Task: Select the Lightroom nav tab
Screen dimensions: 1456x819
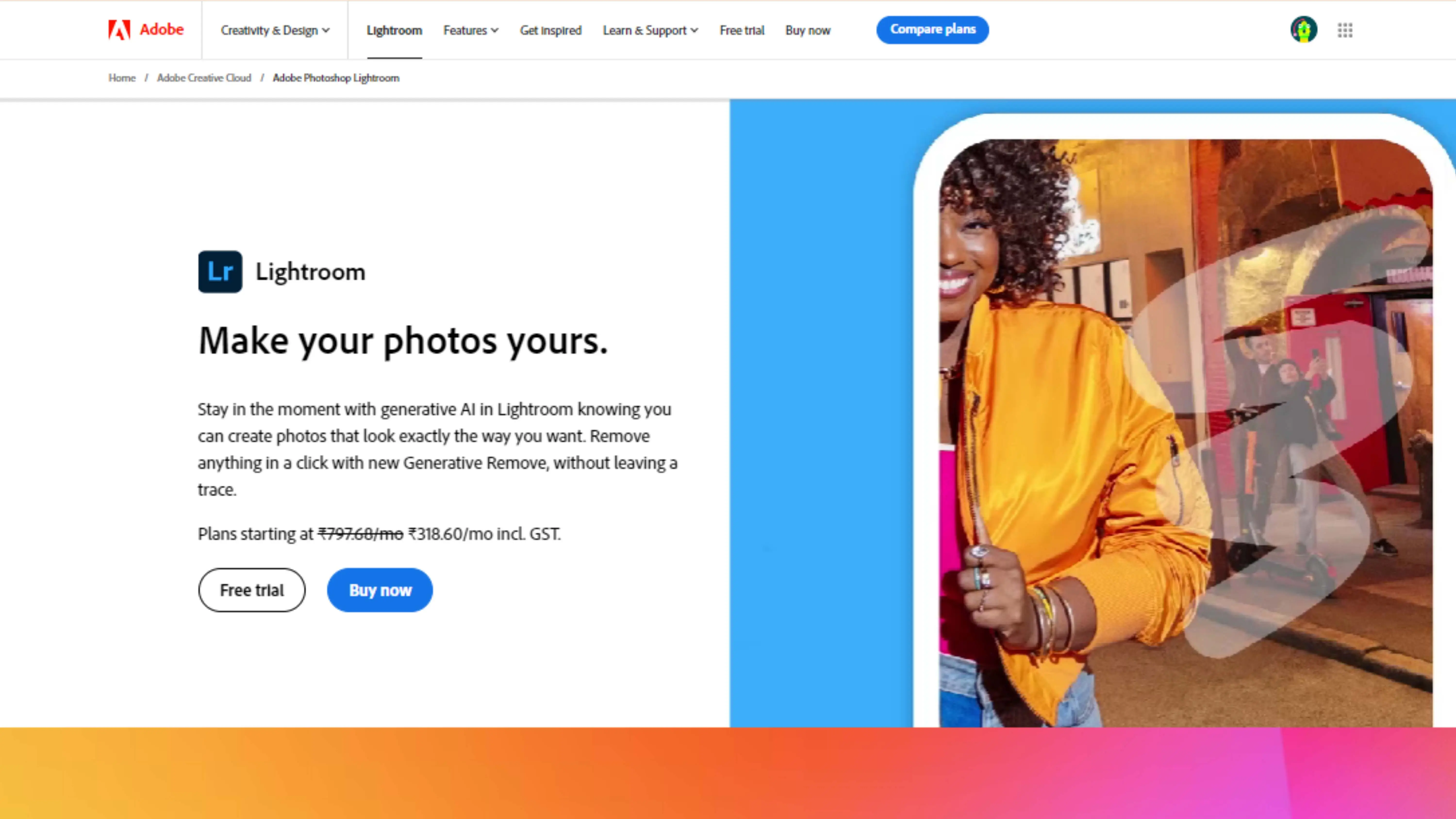Action: [395, 31]
